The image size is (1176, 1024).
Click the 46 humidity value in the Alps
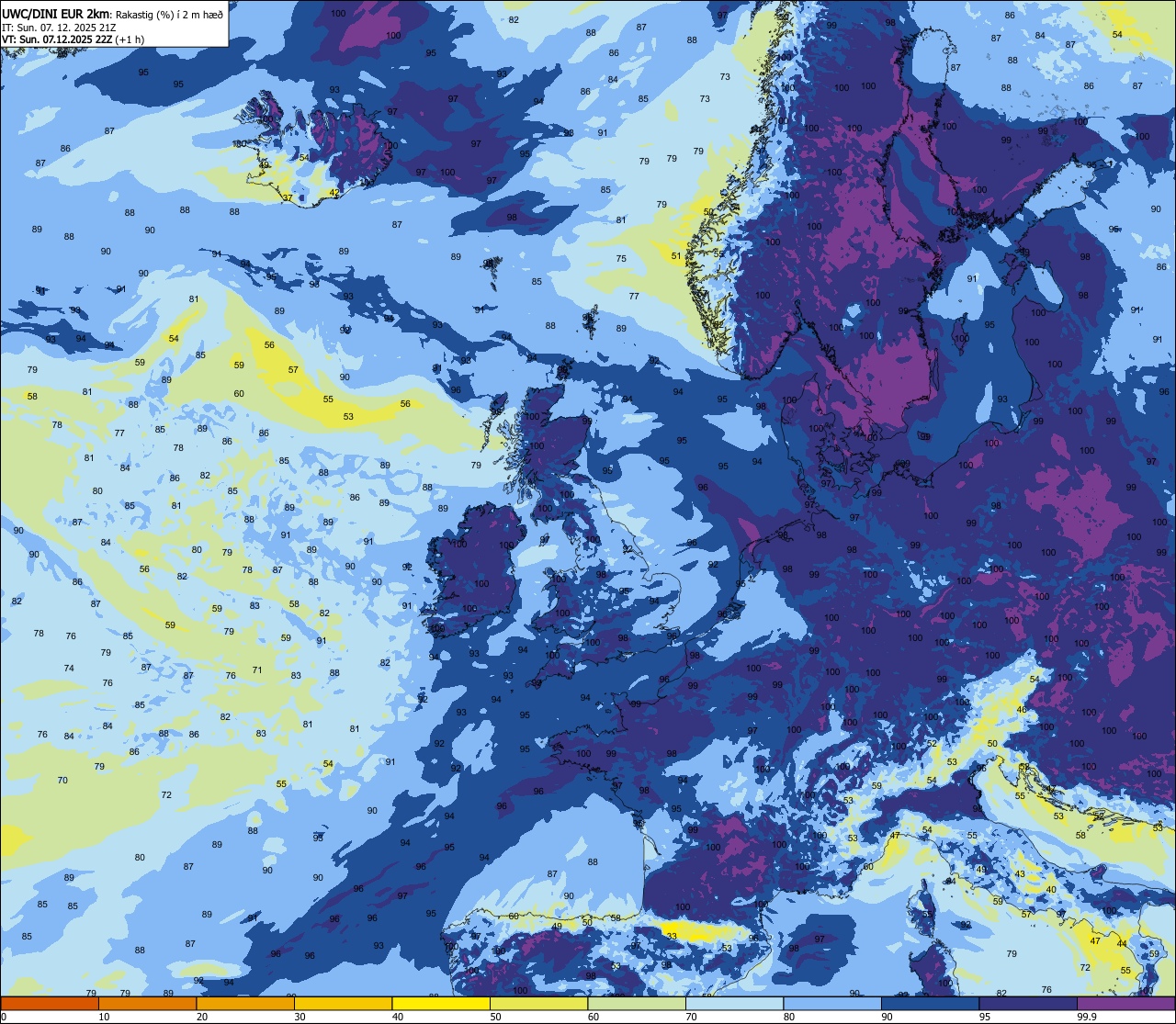click(1021, 710)
